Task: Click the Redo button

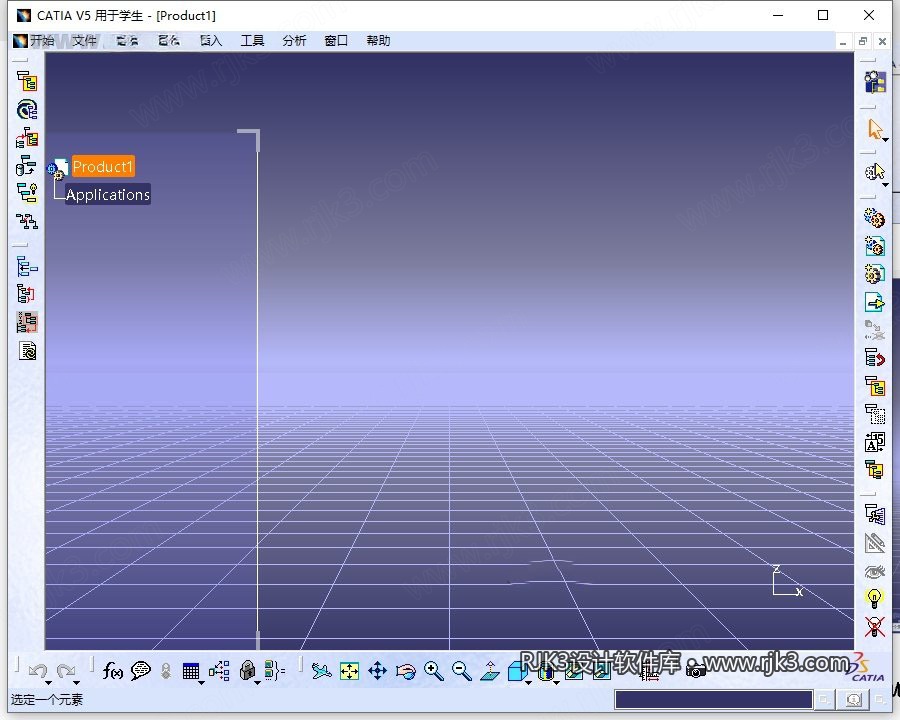Action: [66, 670]
